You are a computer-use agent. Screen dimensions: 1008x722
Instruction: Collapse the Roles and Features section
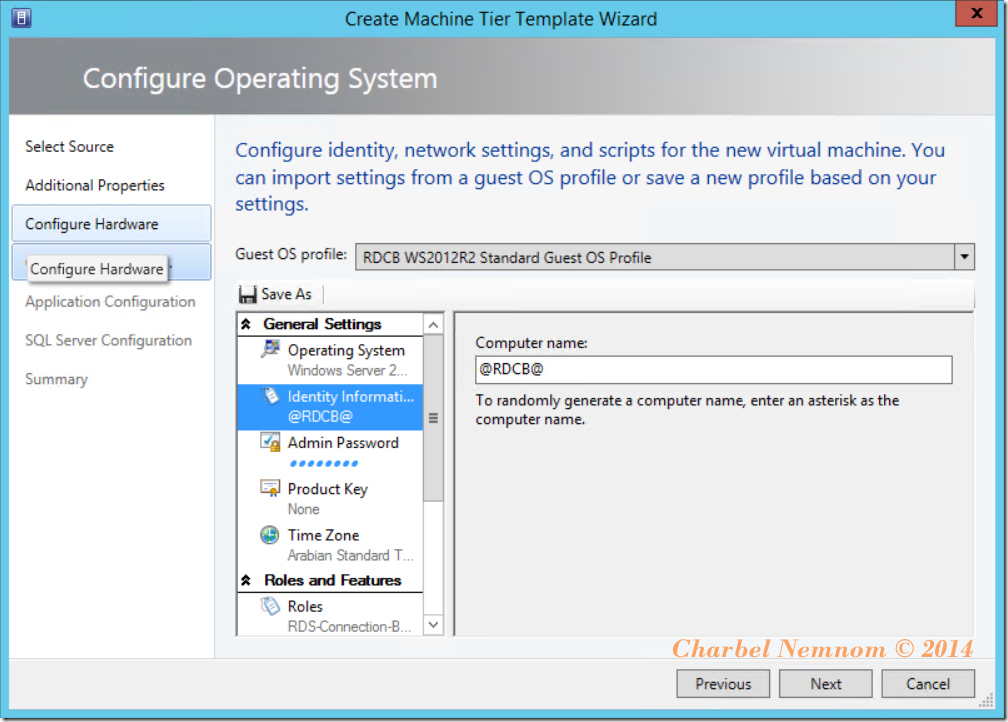[246, 581]
